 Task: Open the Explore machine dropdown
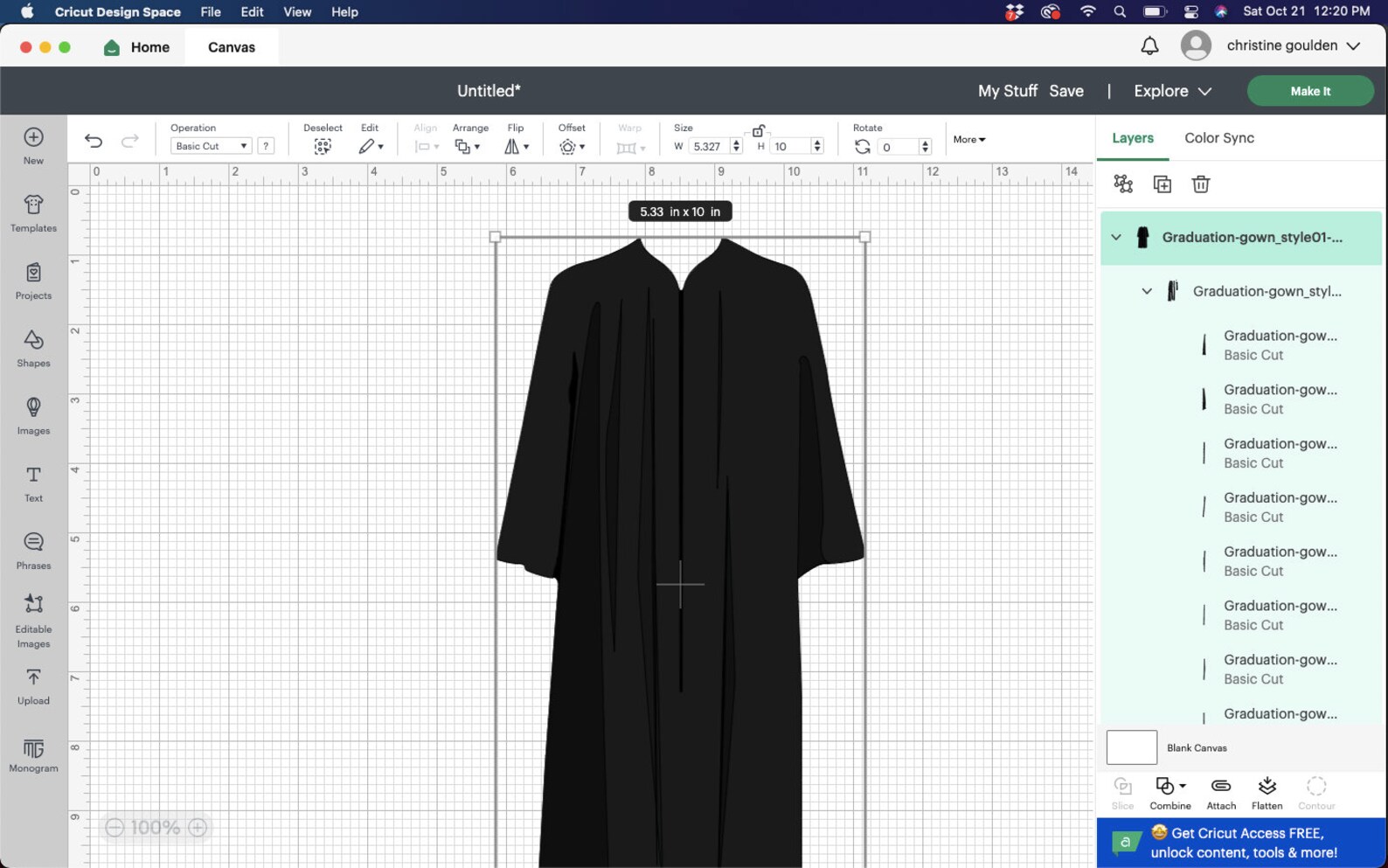click(1172, 91)
